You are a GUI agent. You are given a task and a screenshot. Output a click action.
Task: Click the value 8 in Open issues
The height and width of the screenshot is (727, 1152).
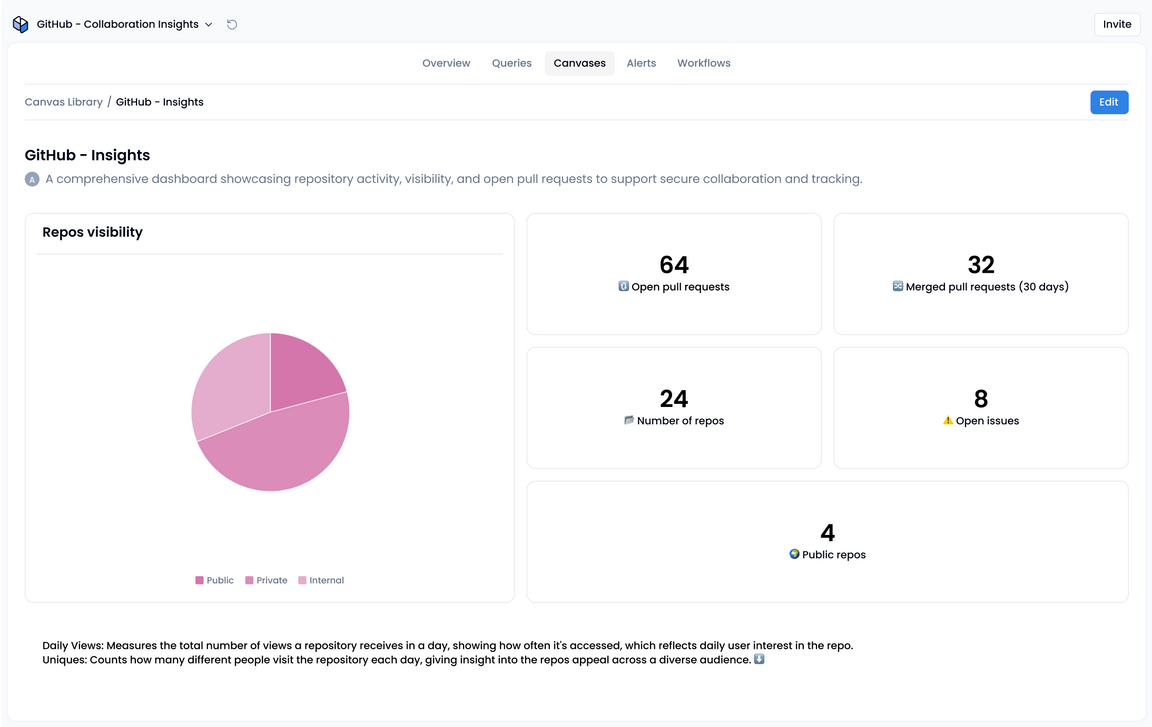pyautogui.click(x=981, y=399)
